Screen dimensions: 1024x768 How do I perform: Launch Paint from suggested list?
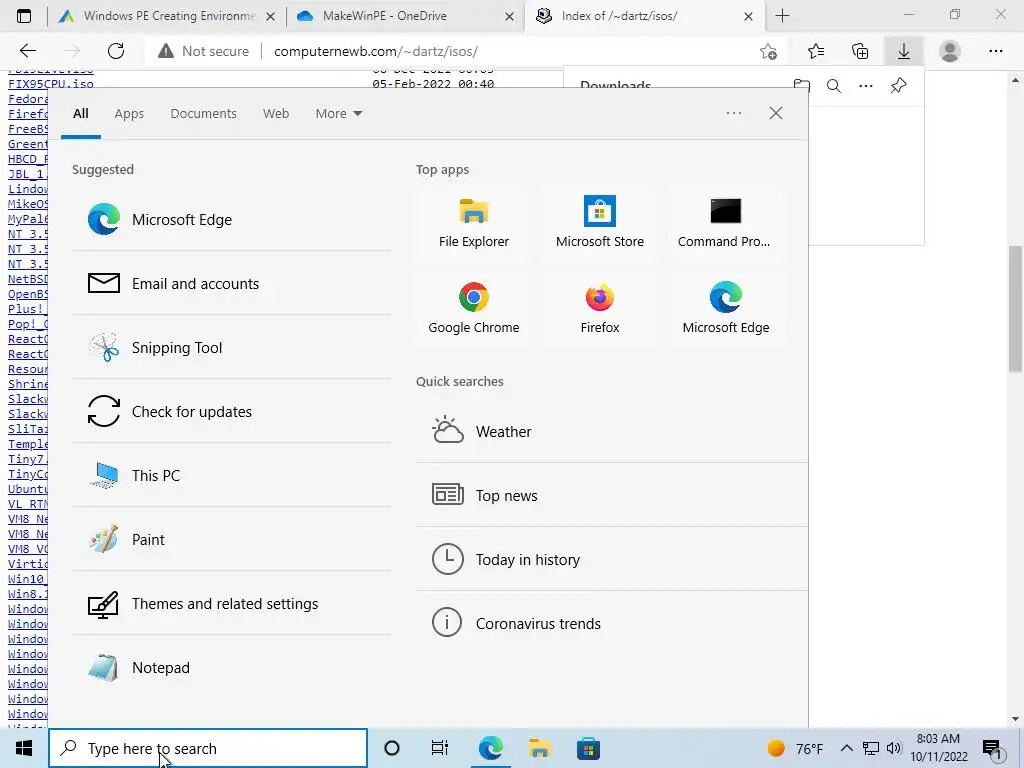(x=232, y=539)
